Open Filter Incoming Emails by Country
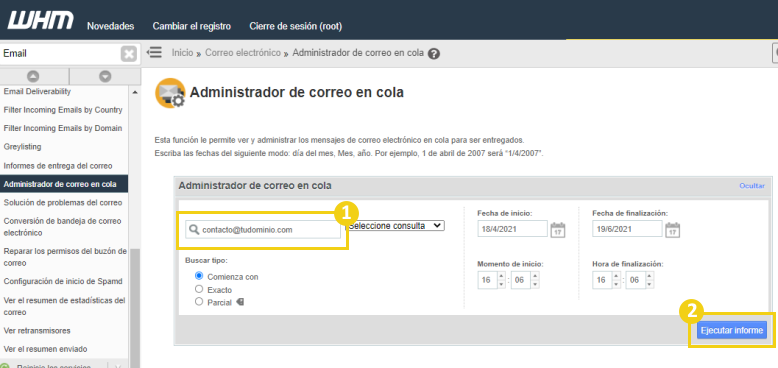The height and width of the screenshot is (368, 778). click(63, 110)
